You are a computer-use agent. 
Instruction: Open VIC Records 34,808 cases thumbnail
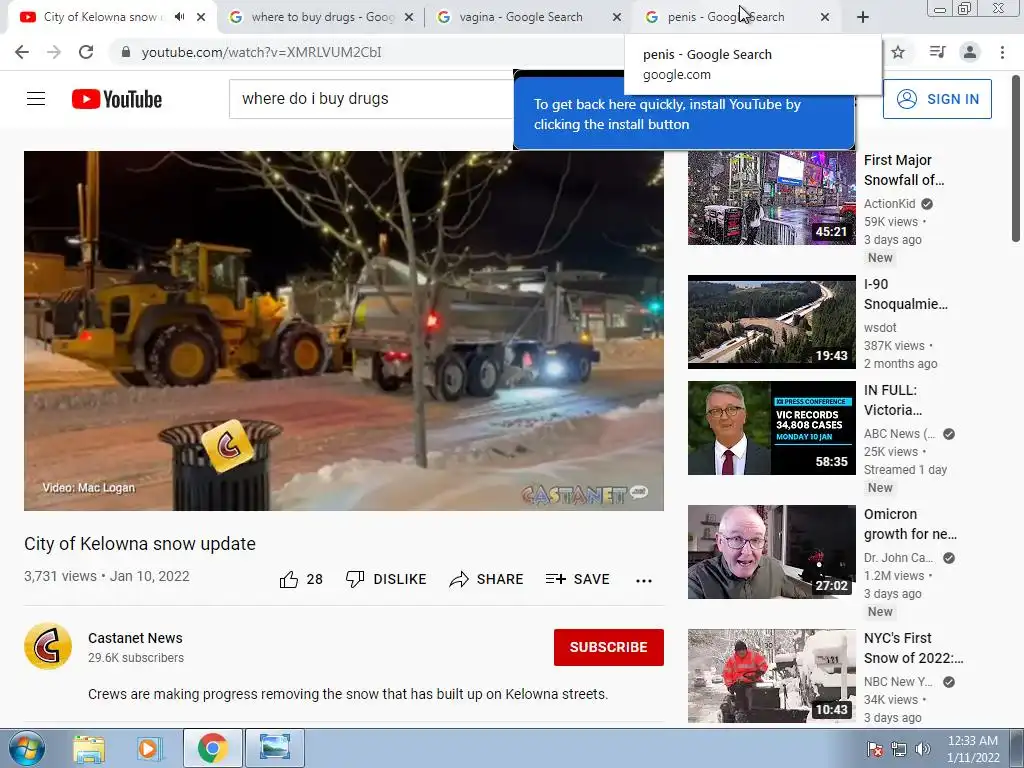771,428
